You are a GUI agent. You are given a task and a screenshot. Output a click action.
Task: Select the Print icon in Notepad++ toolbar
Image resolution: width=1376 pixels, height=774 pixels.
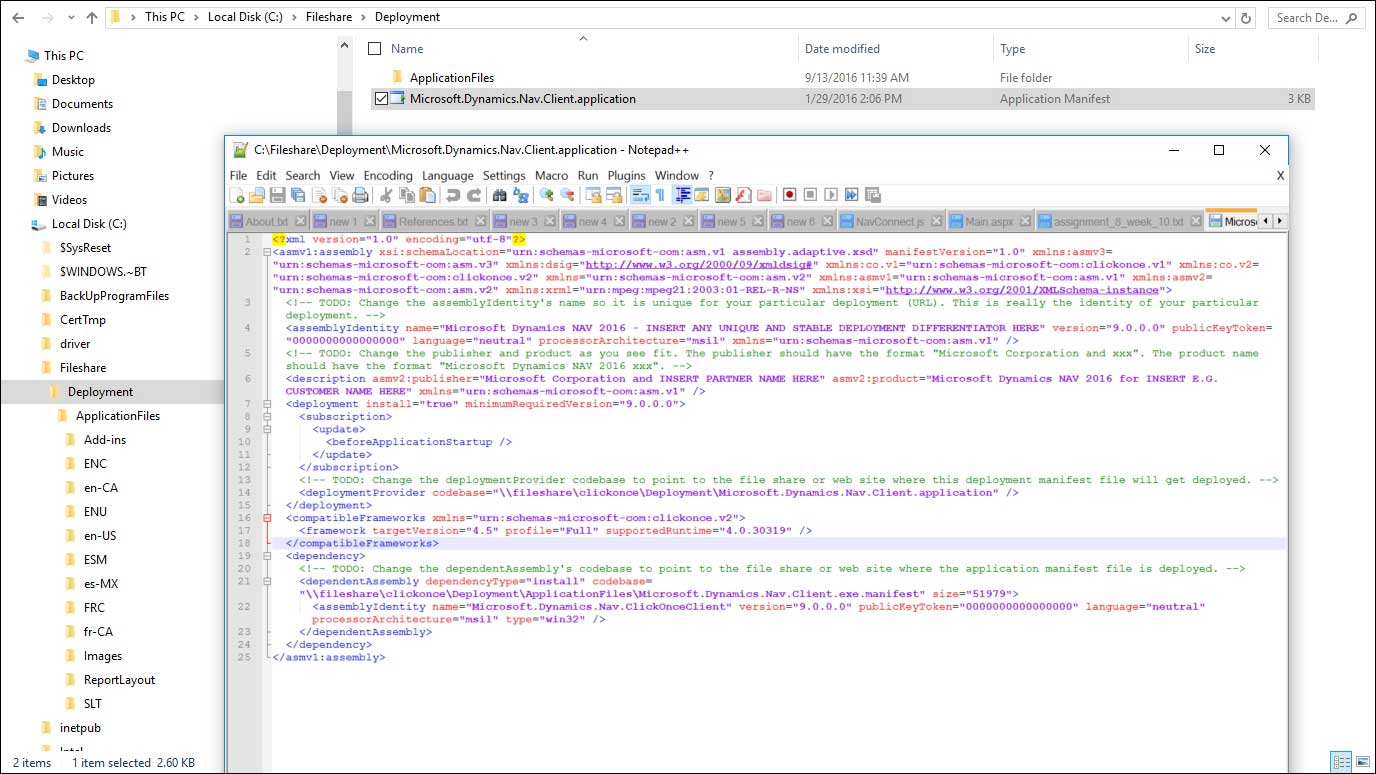point(362,194)
